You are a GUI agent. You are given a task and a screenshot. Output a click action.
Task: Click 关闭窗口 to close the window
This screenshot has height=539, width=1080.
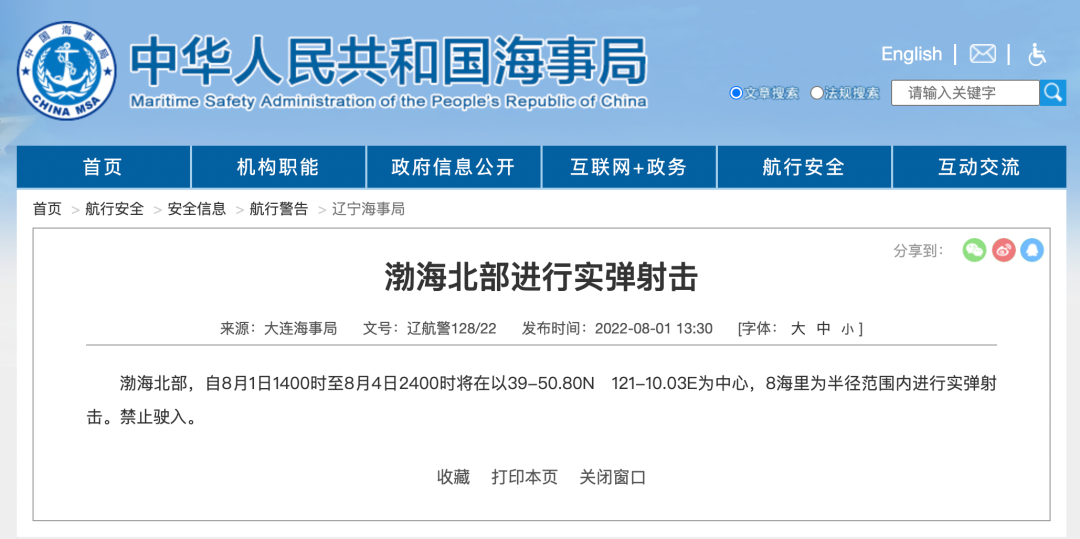(613, 477)
